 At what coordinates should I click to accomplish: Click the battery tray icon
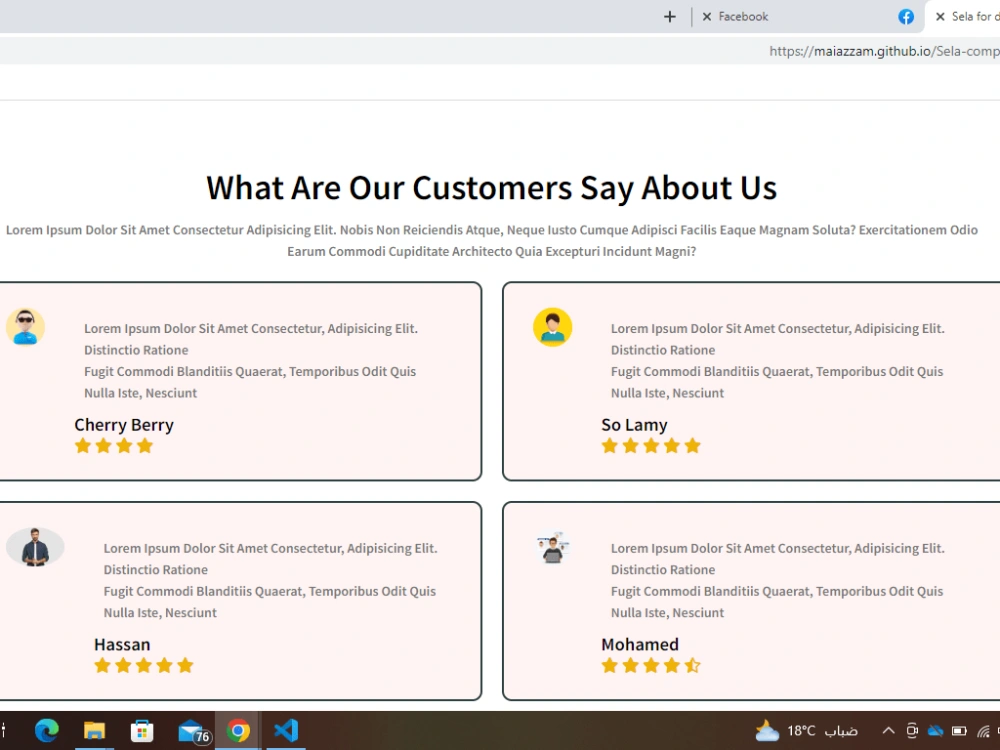959,730
